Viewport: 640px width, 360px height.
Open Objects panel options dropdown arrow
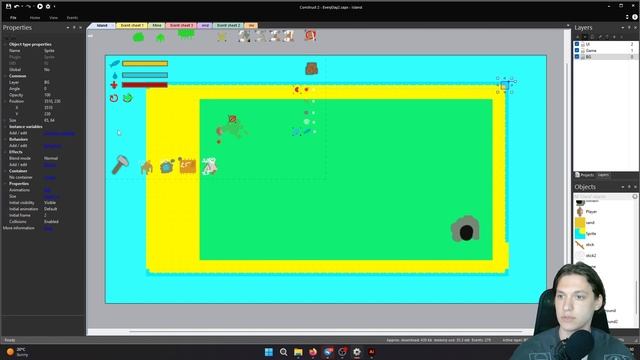[x=623, y=187]
